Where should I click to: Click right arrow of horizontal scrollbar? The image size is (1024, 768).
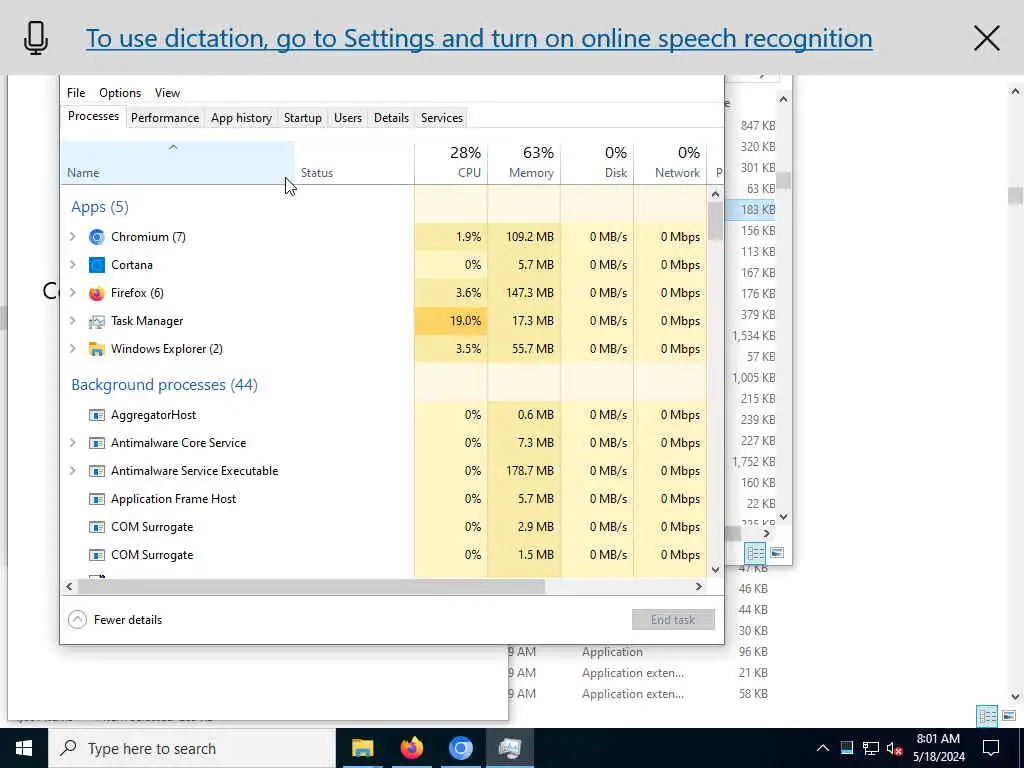[x=699, y=586]
